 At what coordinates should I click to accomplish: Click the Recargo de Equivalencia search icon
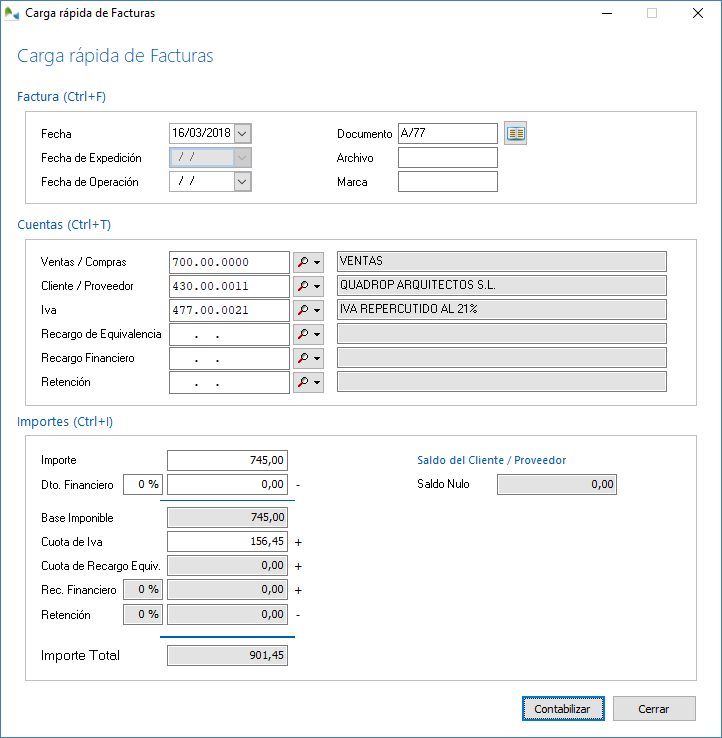click(x=303, y=334)
